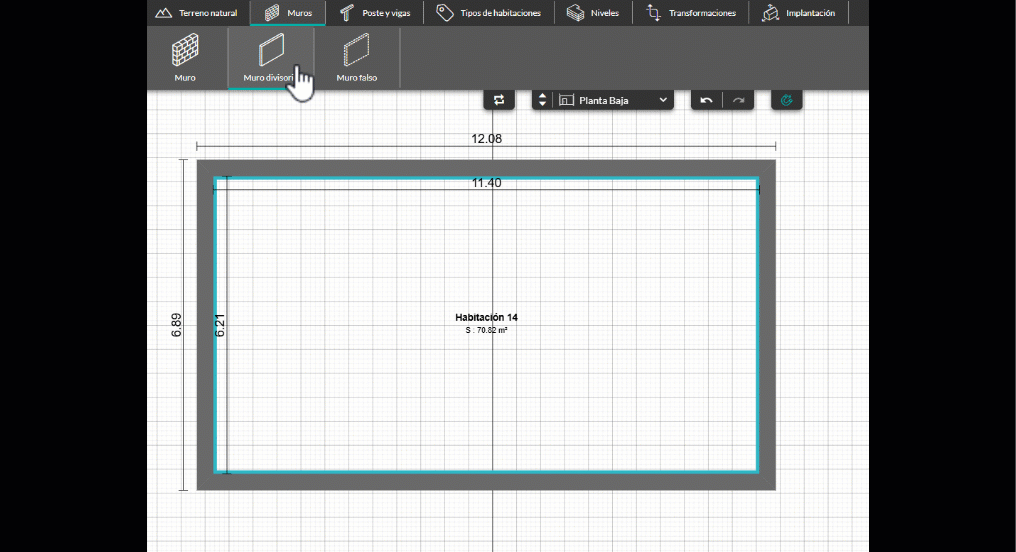Open the Planta Baja level dropdown
Viewport: 1016px width, 552px height.
613,100
